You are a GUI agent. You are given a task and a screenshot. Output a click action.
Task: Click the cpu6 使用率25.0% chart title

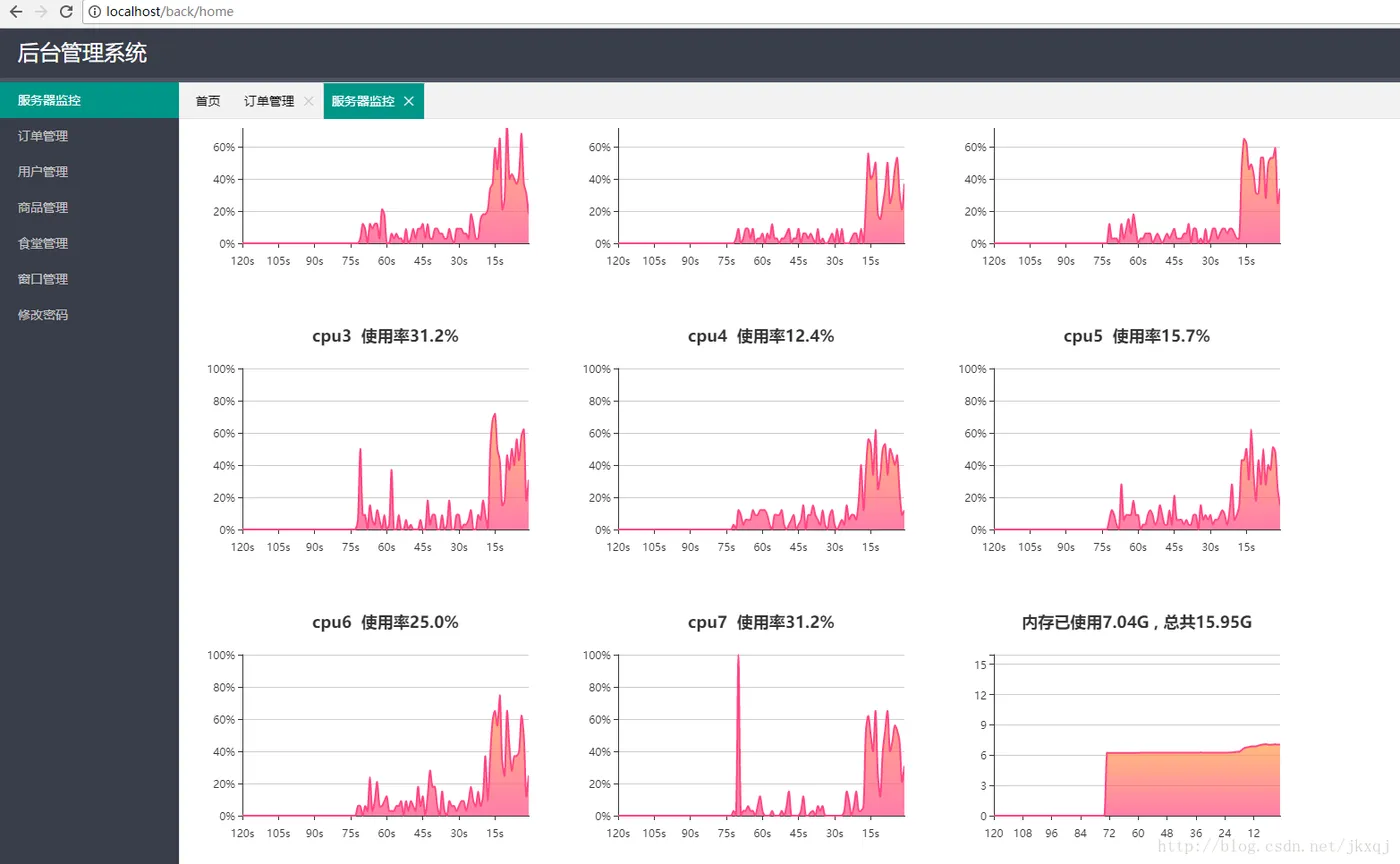(385, 623)
